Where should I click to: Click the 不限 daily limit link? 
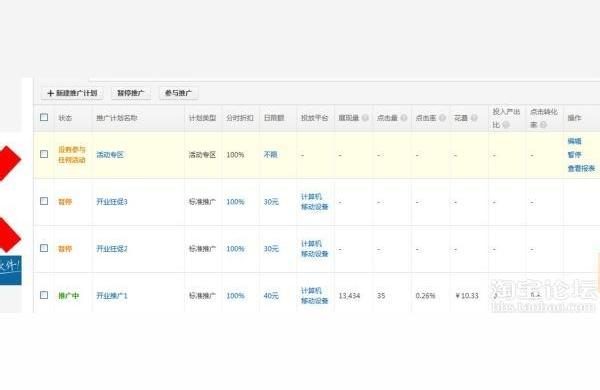271,155
